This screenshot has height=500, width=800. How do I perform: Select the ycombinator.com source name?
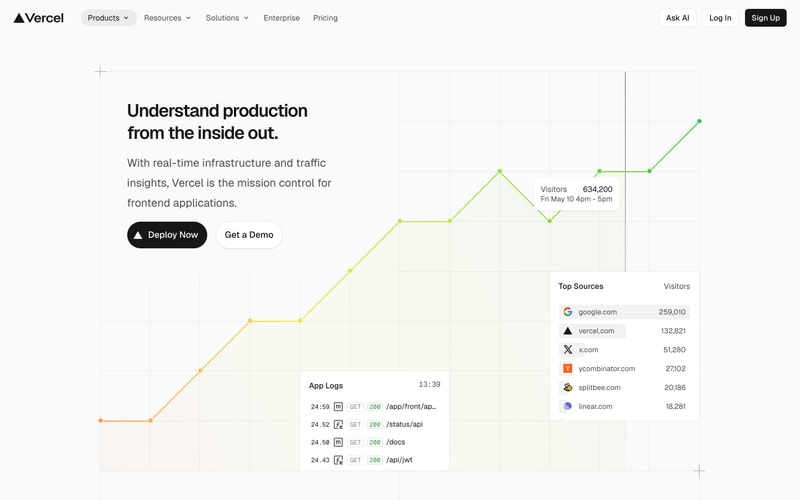(x=607, y=368)
